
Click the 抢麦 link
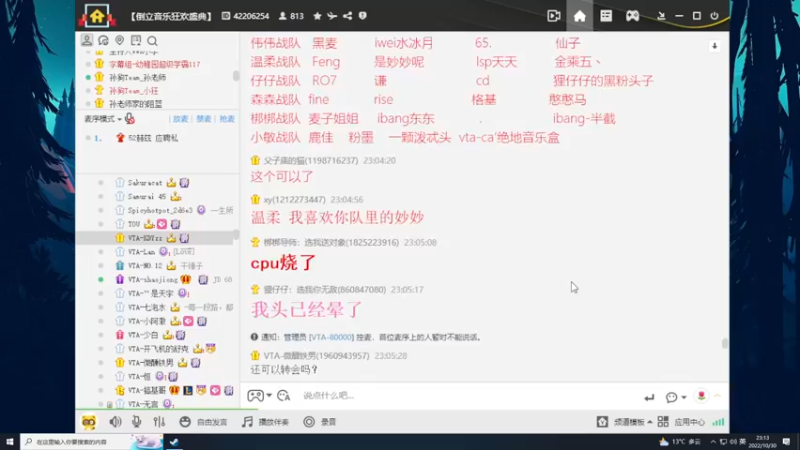pyautogui.click(x=227, y=119)
